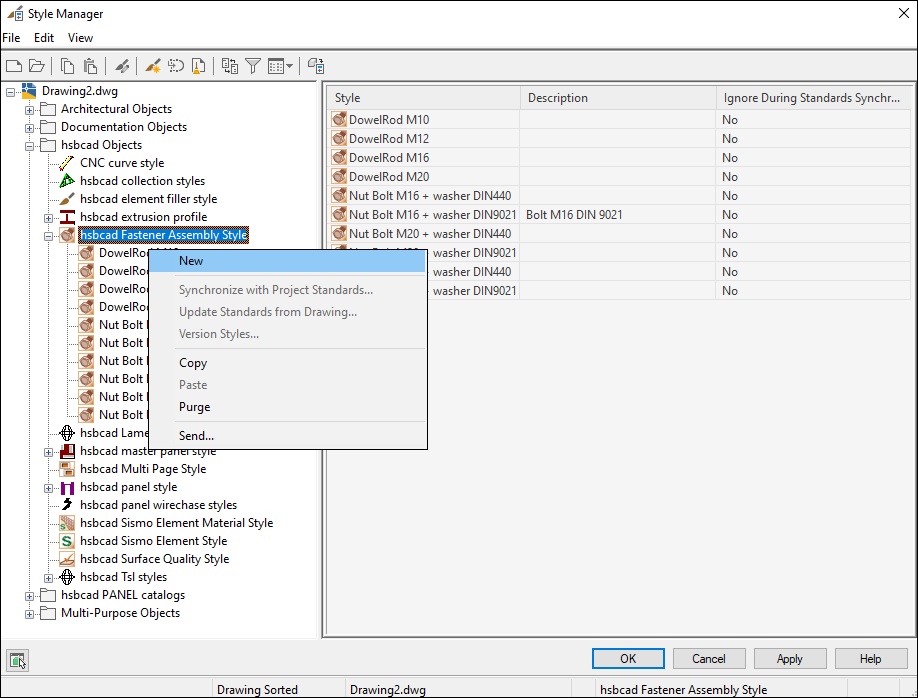Choose Copy from the context menu
918x698 pixels.
click(x=287, y=363)
